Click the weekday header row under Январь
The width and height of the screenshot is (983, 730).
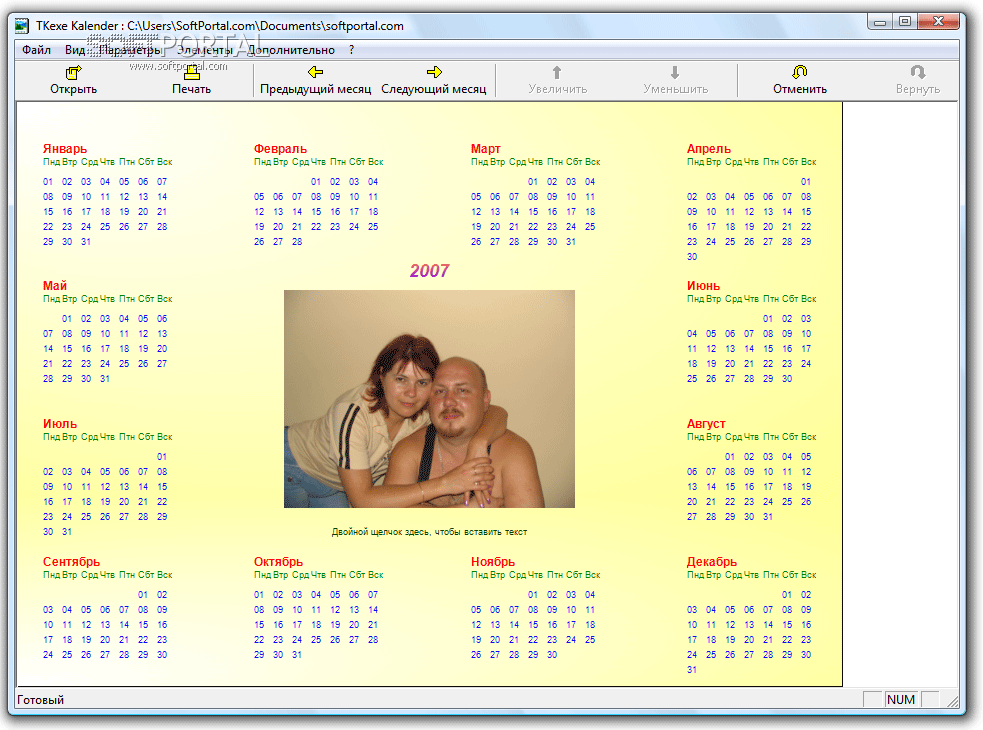(108, 162)
